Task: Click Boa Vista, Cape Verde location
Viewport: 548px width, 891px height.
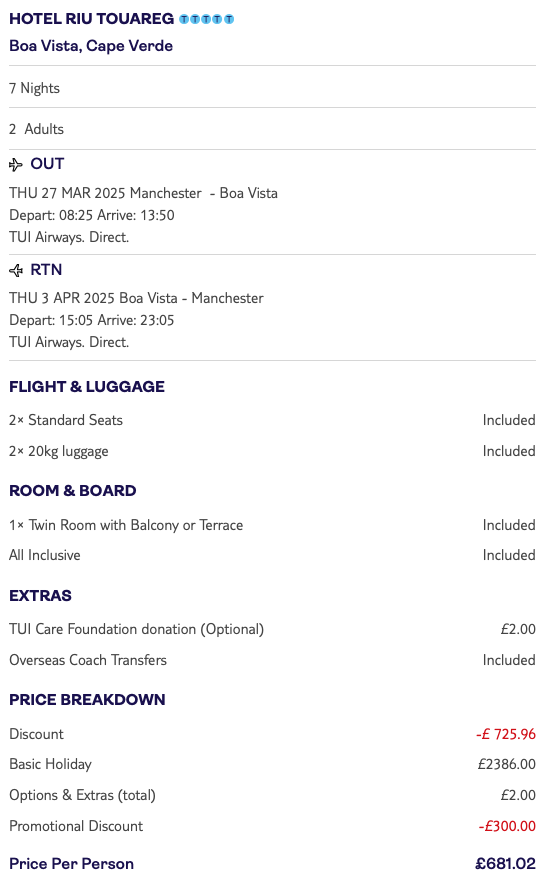Action: click(x=91, y=46)
